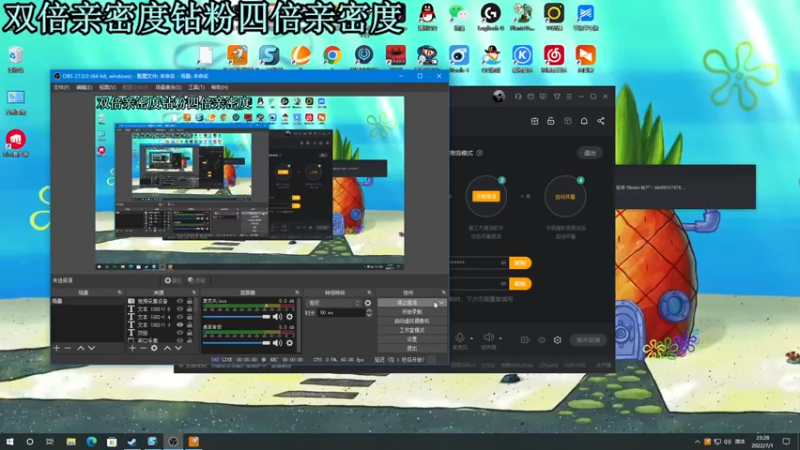
Task: Toggle visibility of 文本 (GDI+) 5 source
Action: (180, 309)
